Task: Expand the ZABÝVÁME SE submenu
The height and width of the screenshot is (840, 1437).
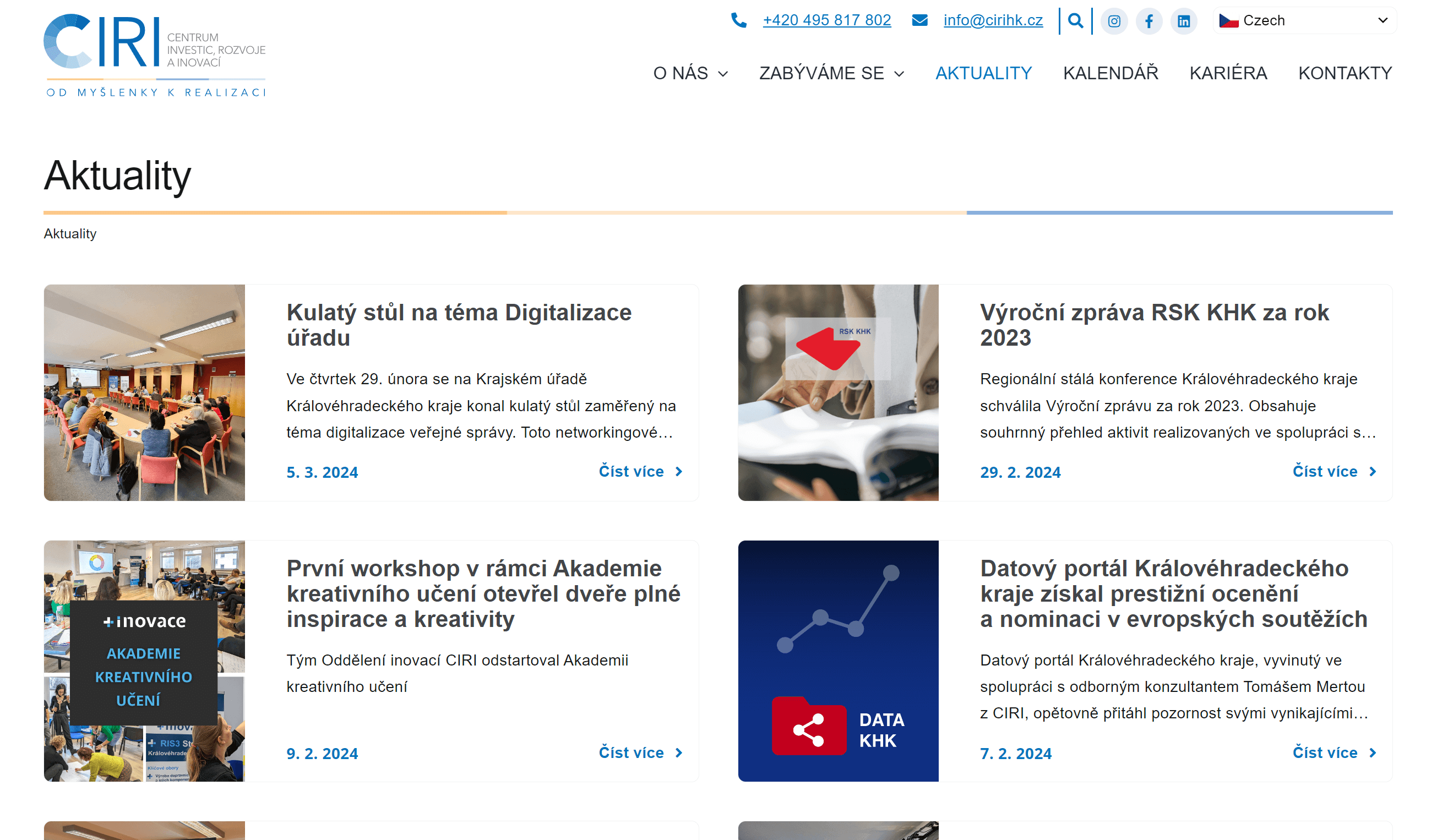Action: tap(831, 73)
